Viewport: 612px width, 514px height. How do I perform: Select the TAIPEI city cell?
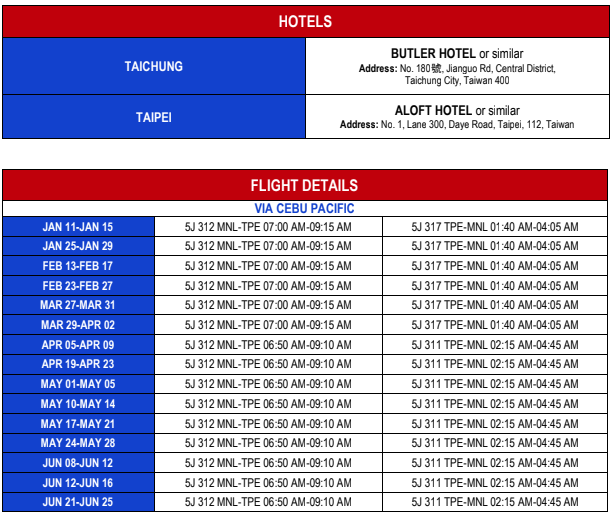click(x=153, y=117)
